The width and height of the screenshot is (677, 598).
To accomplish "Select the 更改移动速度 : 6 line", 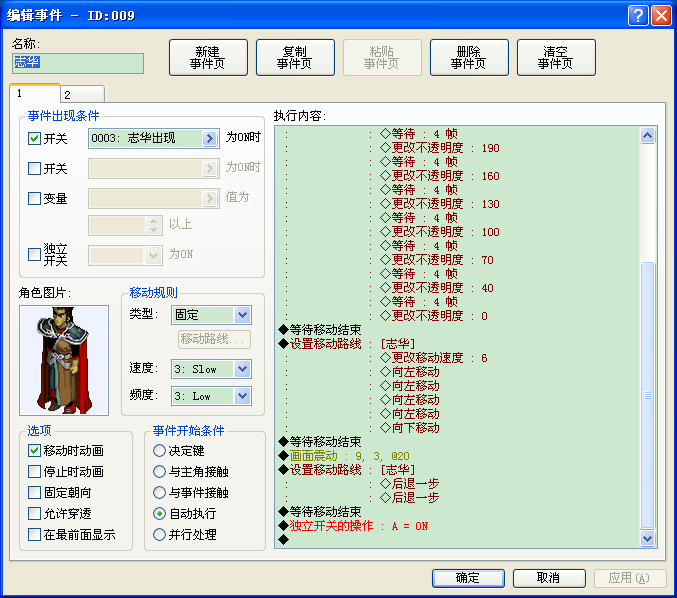I will pyautogui.click(x=433, y=358).
